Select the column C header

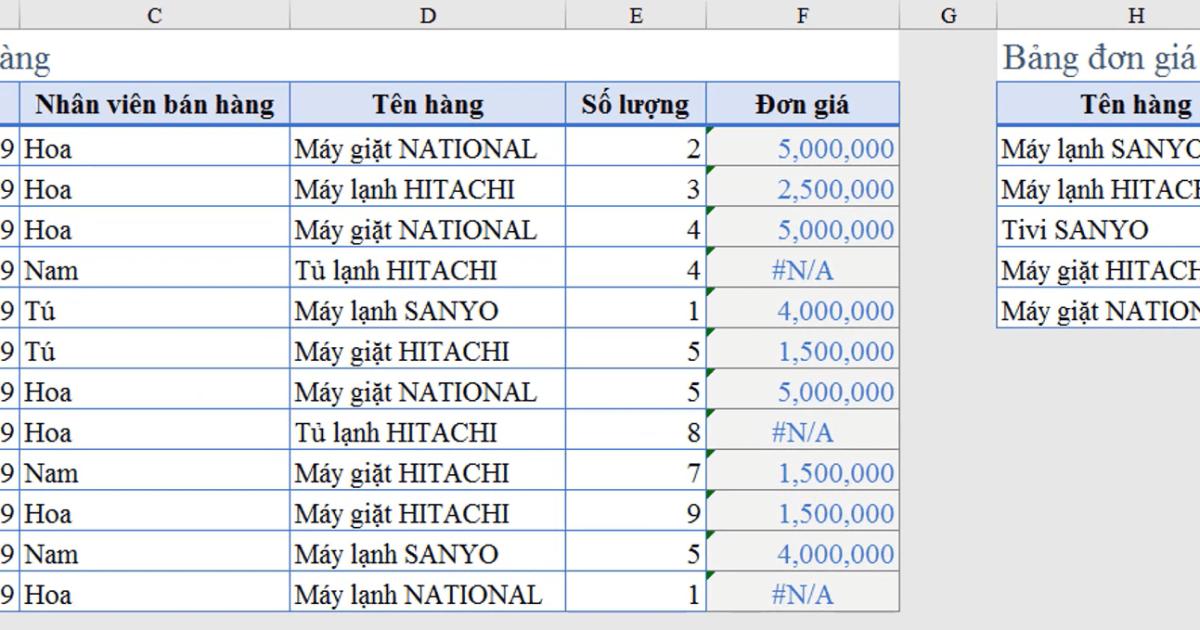[154, 14]
